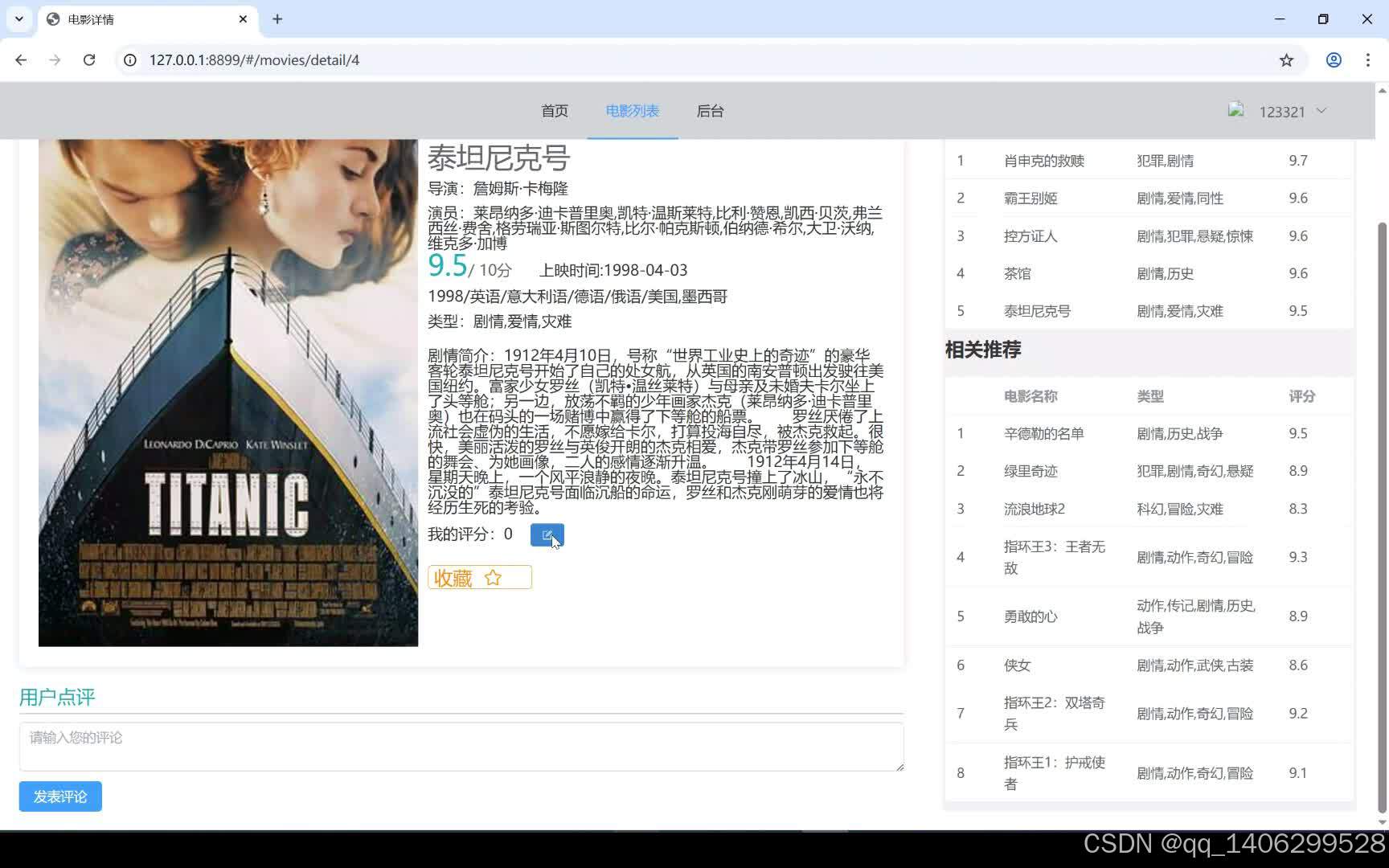The width and height of the screenshot is (1389, 868).
Task: Reload the page with the refresh icon
Action: (89, 59)
